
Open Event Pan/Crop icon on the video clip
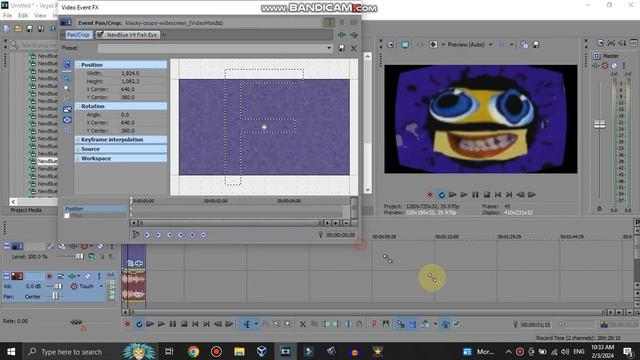click(x=130, y=263)
